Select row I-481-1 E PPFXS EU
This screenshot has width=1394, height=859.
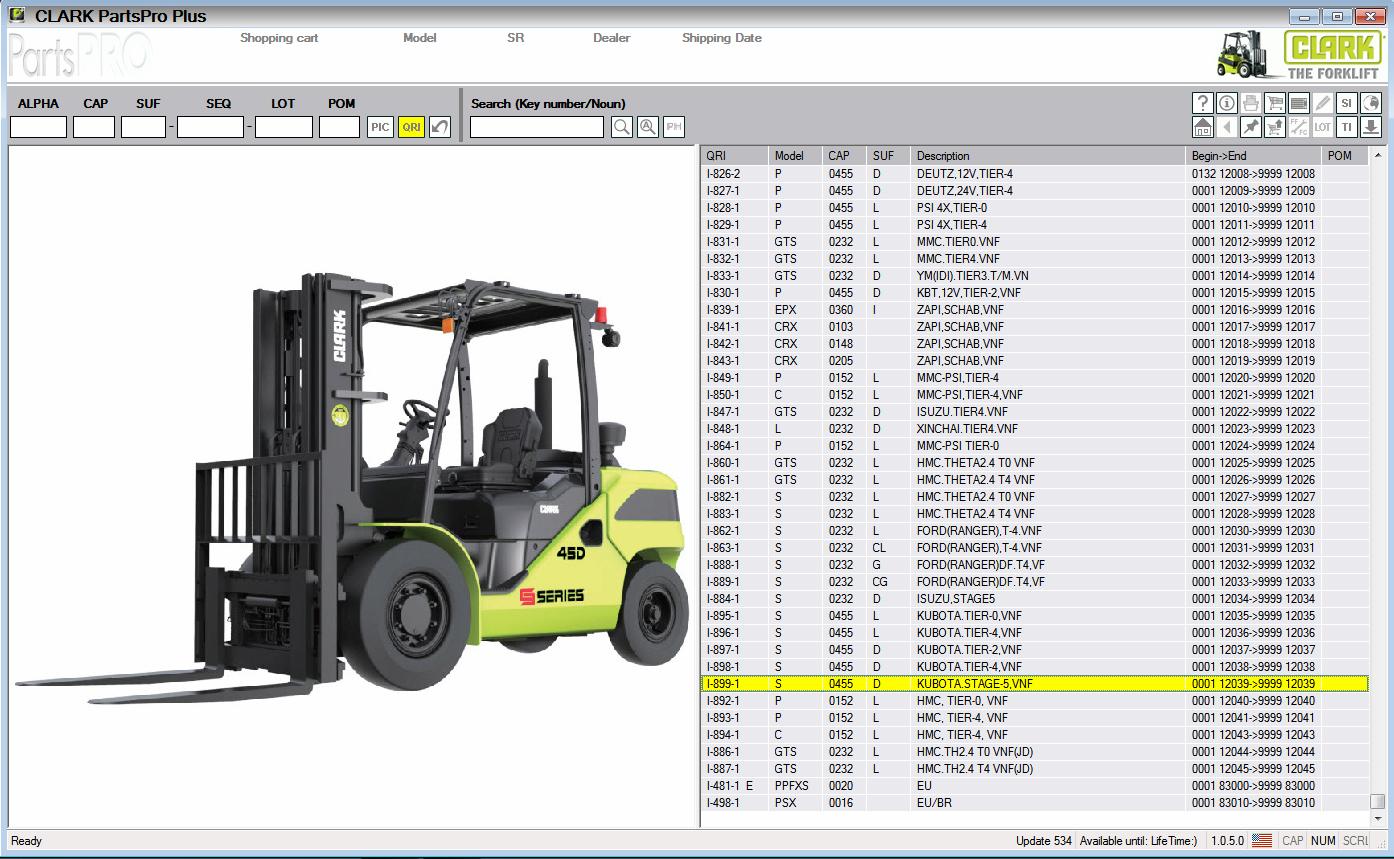pos(1035,786)
